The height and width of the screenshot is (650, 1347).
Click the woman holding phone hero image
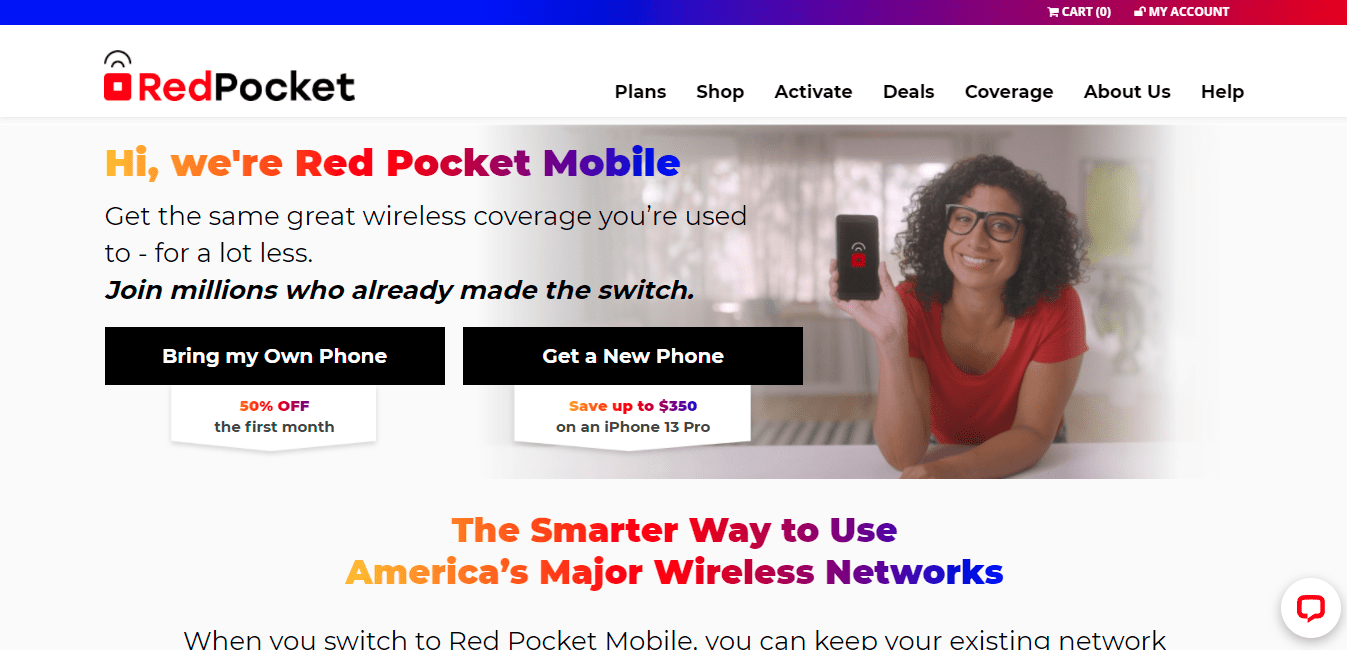coord(960,302)
